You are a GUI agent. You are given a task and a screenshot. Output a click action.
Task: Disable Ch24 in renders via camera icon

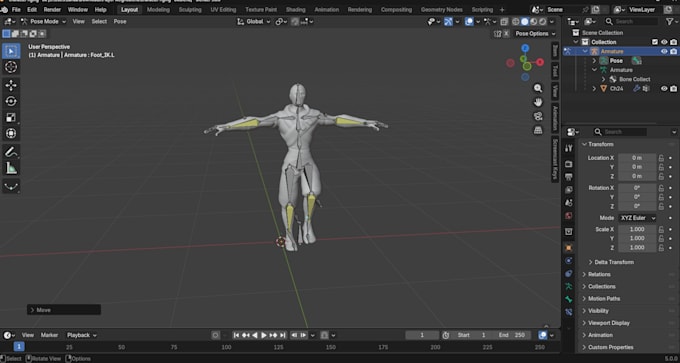[x=673, y=88]
